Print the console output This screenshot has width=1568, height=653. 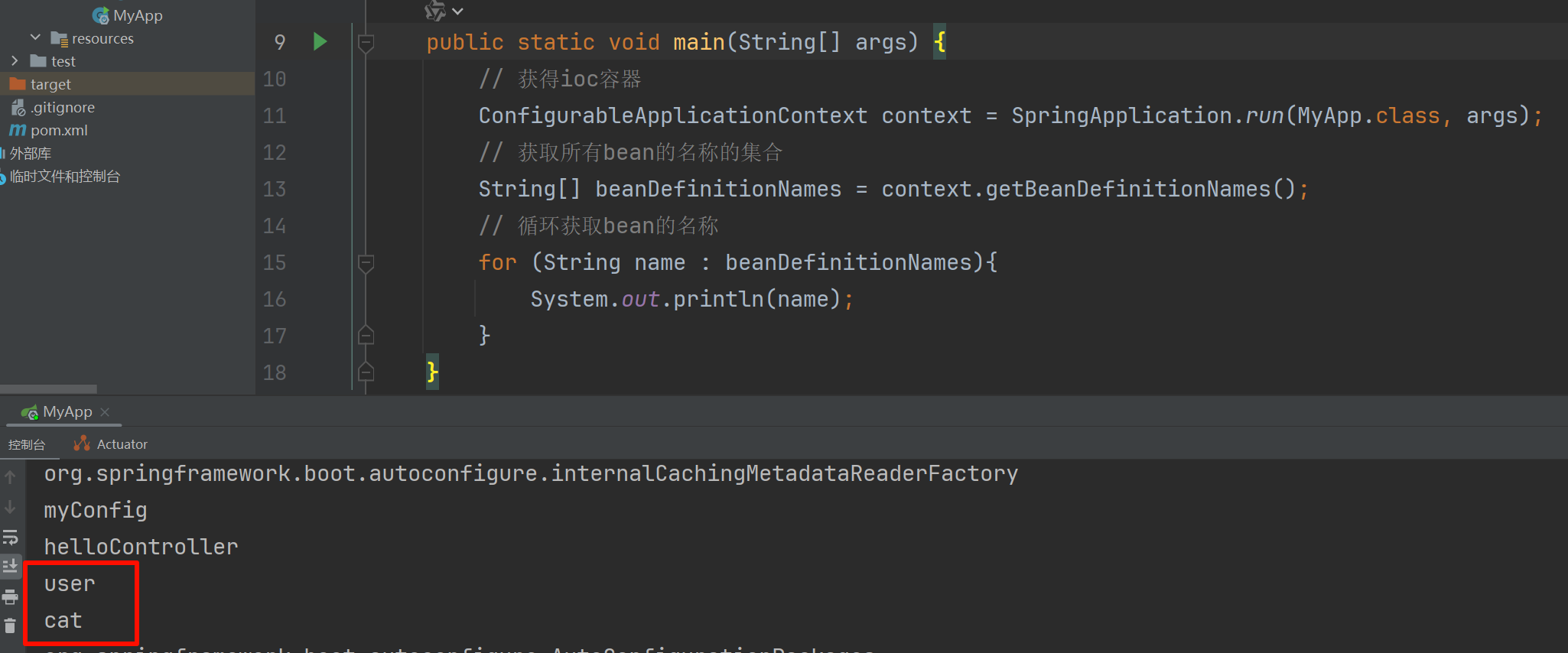coord(10,596)
